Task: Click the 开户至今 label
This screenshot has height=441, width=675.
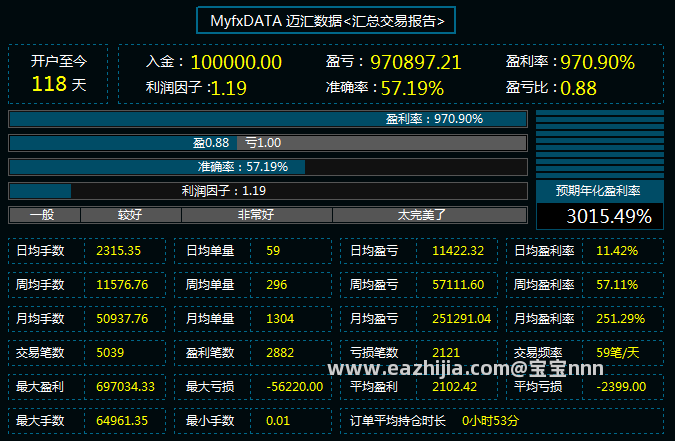Action: 59,61
